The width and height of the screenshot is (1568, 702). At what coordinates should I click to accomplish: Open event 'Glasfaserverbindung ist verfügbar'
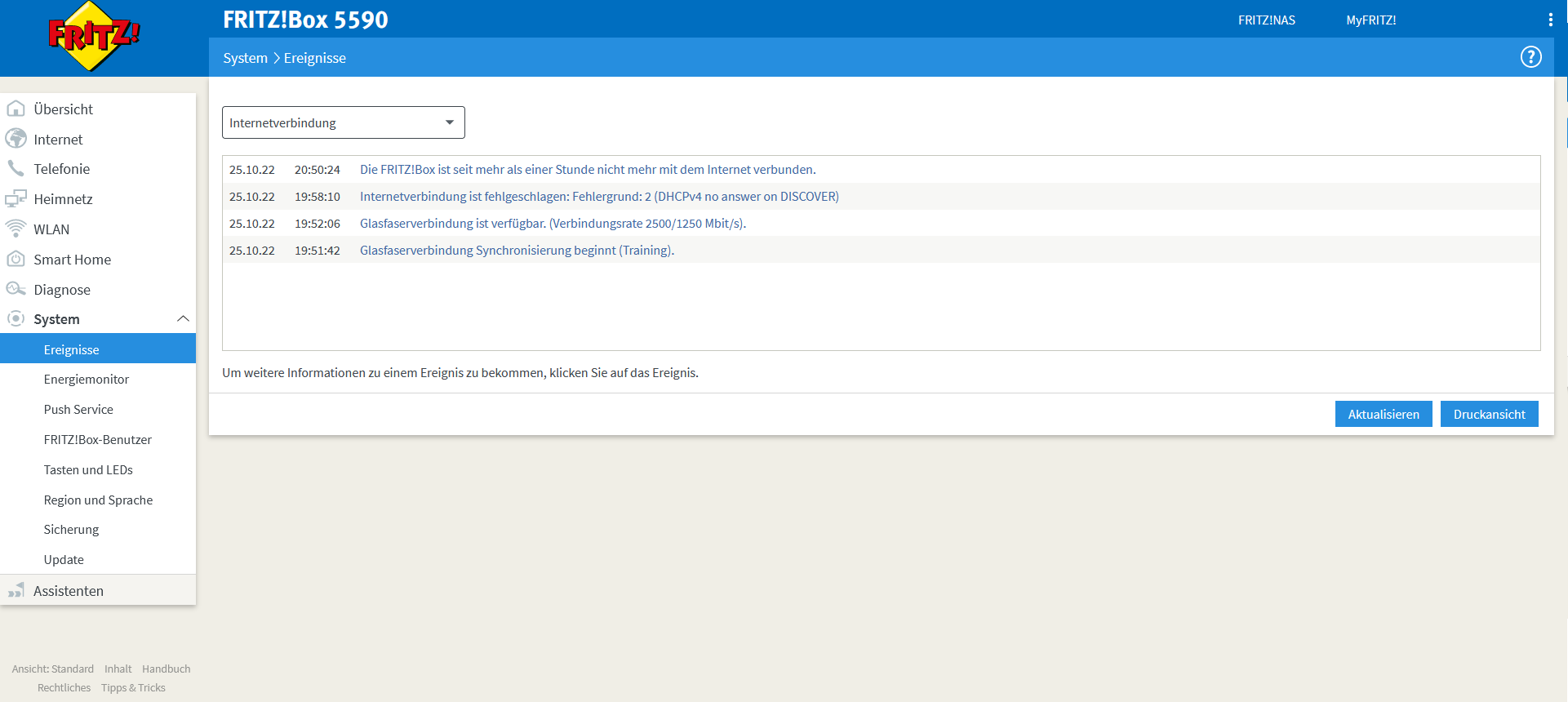point(553,224)
